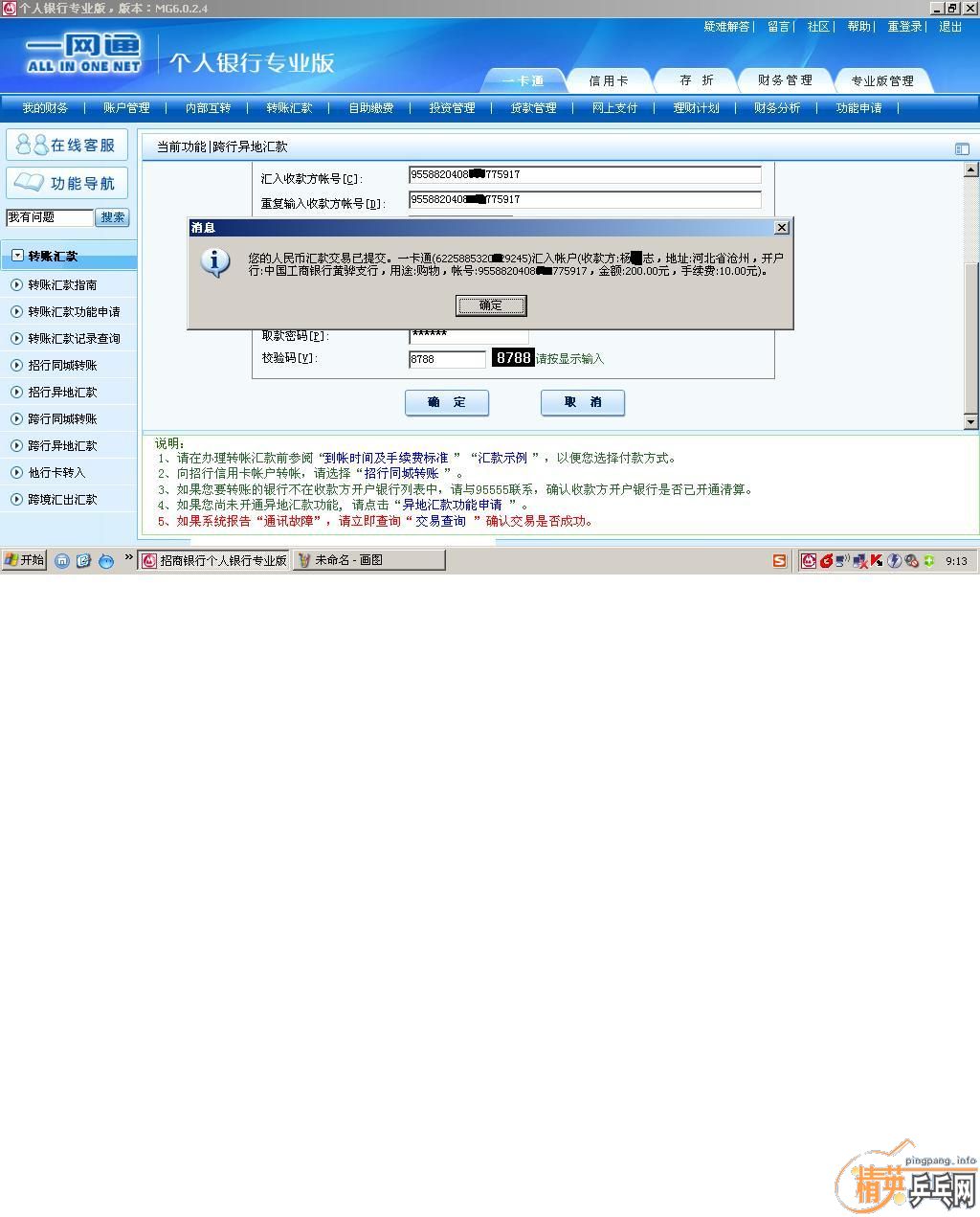This screenshot has height=1217, width=980.
Task: Select 他行卡转入 in sidebar
Action: click(56, 472)
